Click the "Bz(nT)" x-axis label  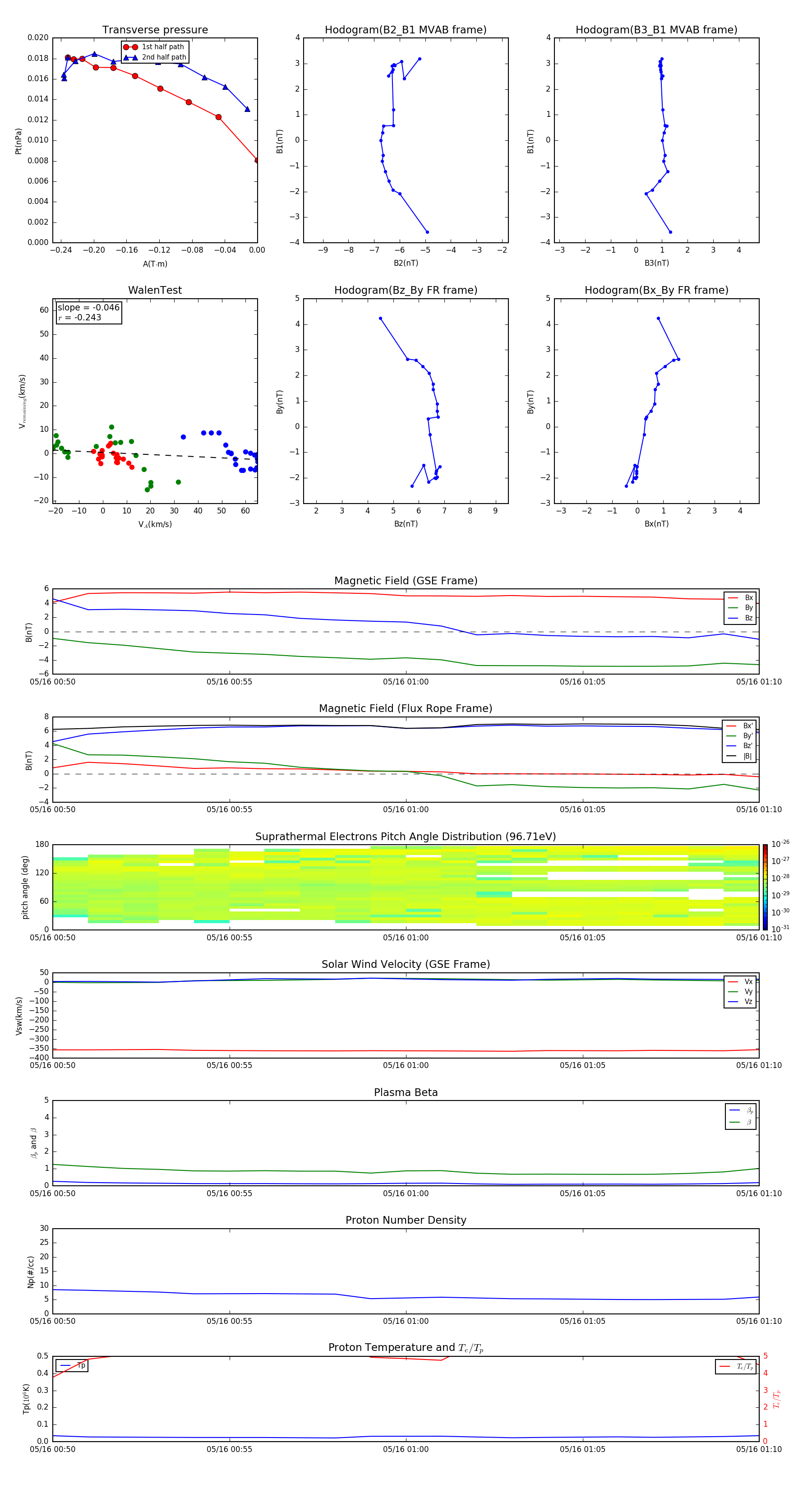[x=406, y=524]
